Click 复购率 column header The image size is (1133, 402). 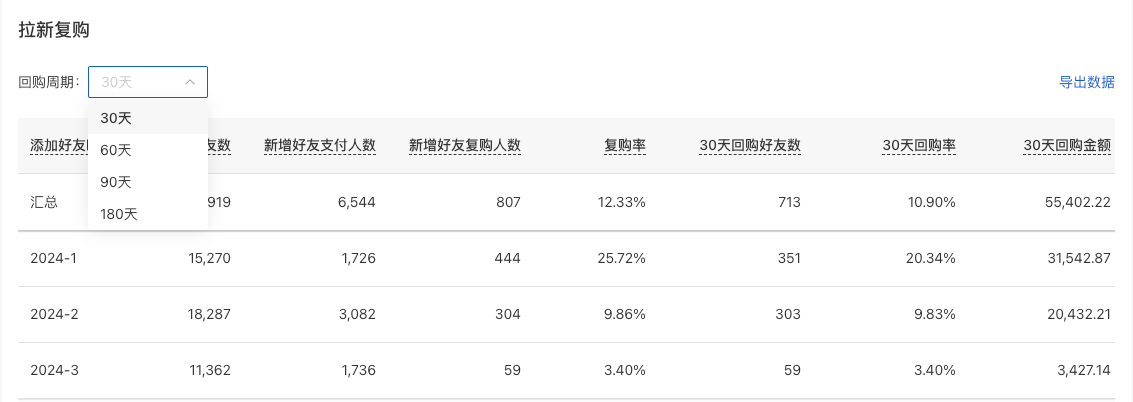625,145
